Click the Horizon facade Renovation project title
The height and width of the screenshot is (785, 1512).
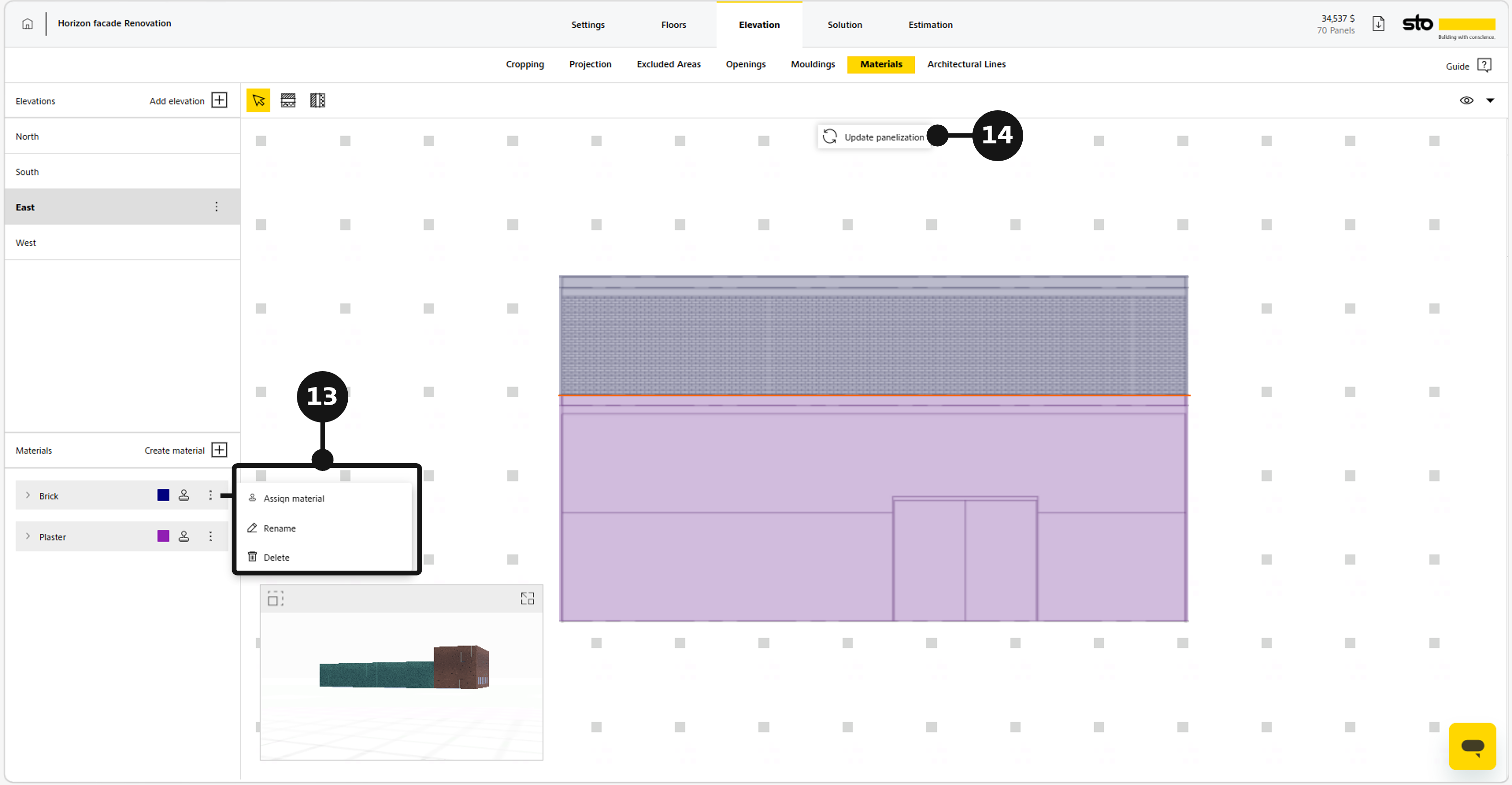(115, 23)
